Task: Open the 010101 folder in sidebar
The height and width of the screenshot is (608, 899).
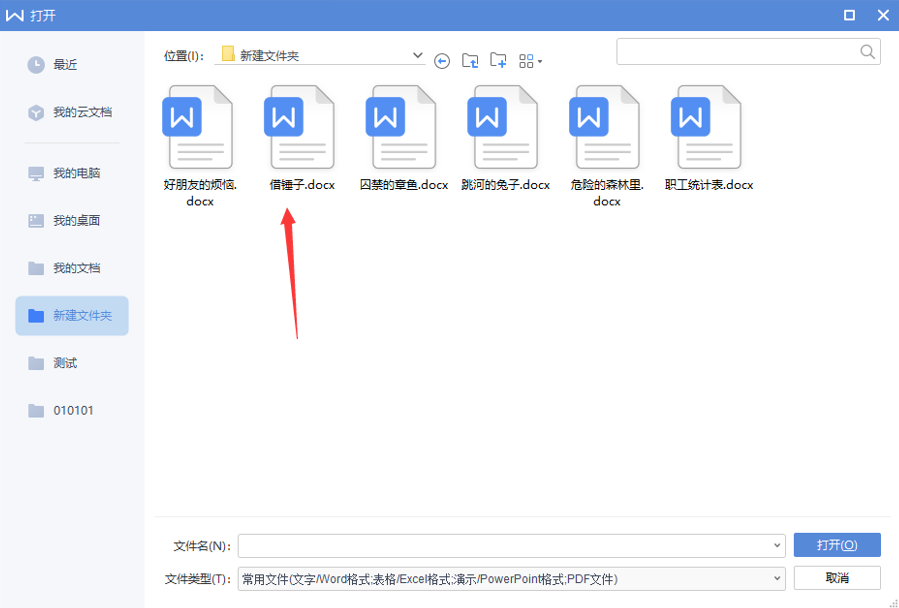Action: click(x=72, y=411)
